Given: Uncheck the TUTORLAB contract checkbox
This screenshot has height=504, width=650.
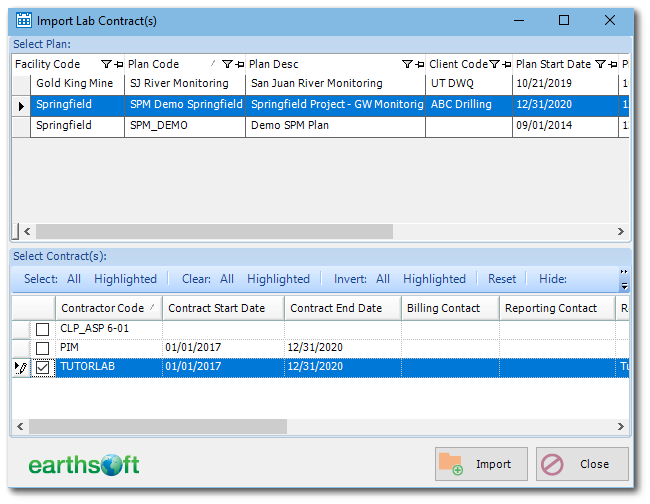Looking at the screenshot, I should click(42, 368).
